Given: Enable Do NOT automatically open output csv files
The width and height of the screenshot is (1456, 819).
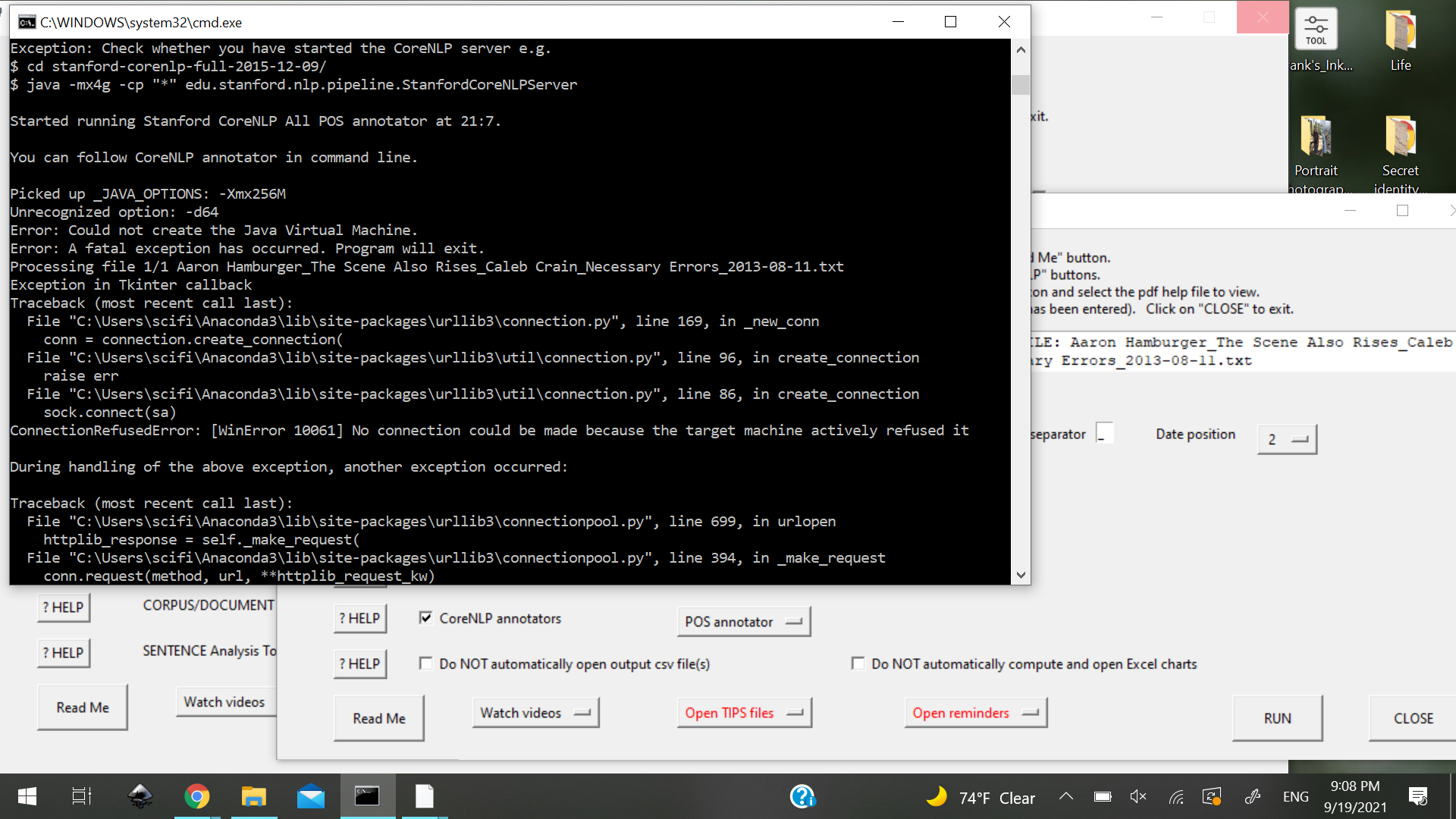Looking at the screenshot, I should pyautogui.click(x=426, y=663).
